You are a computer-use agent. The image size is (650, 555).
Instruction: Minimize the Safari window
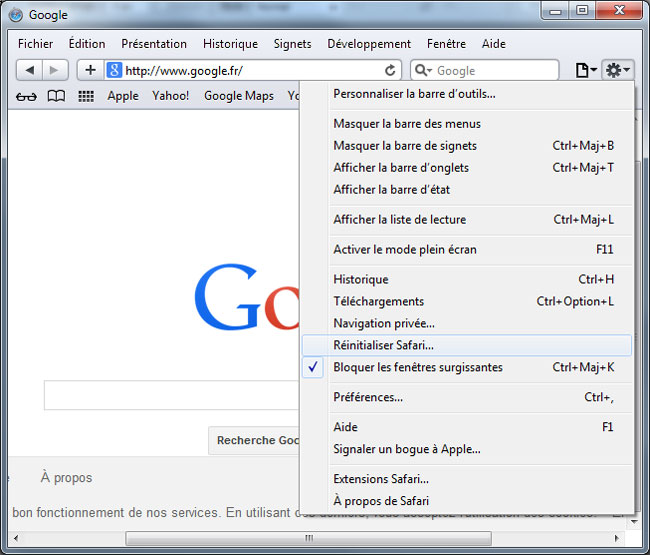[x=555, y=11]
